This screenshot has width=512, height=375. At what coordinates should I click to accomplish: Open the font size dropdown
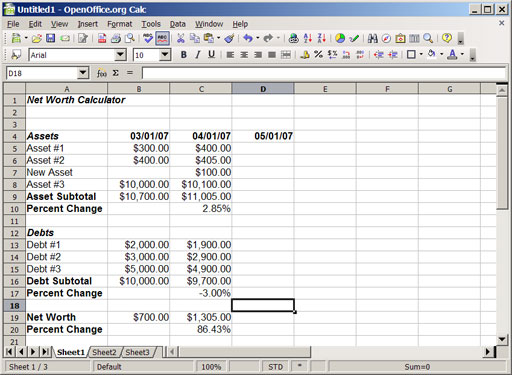165,55
